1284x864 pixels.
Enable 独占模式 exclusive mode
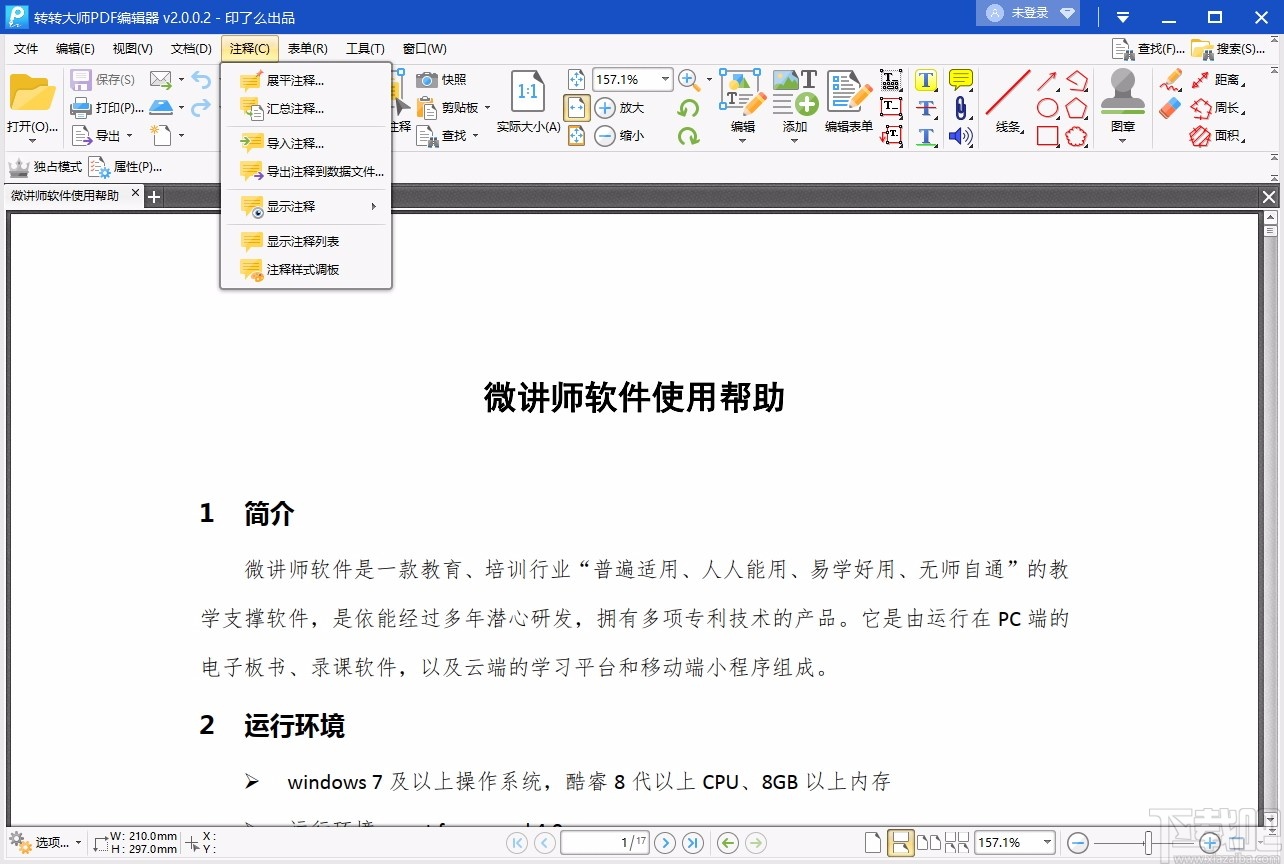(54, 166)
